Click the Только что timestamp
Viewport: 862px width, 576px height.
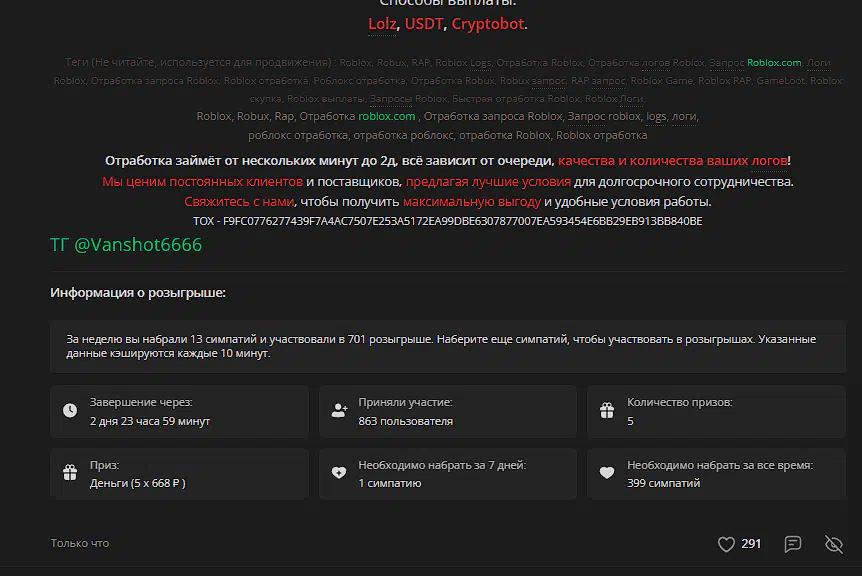pyautogui.click(x=80, y=543)
